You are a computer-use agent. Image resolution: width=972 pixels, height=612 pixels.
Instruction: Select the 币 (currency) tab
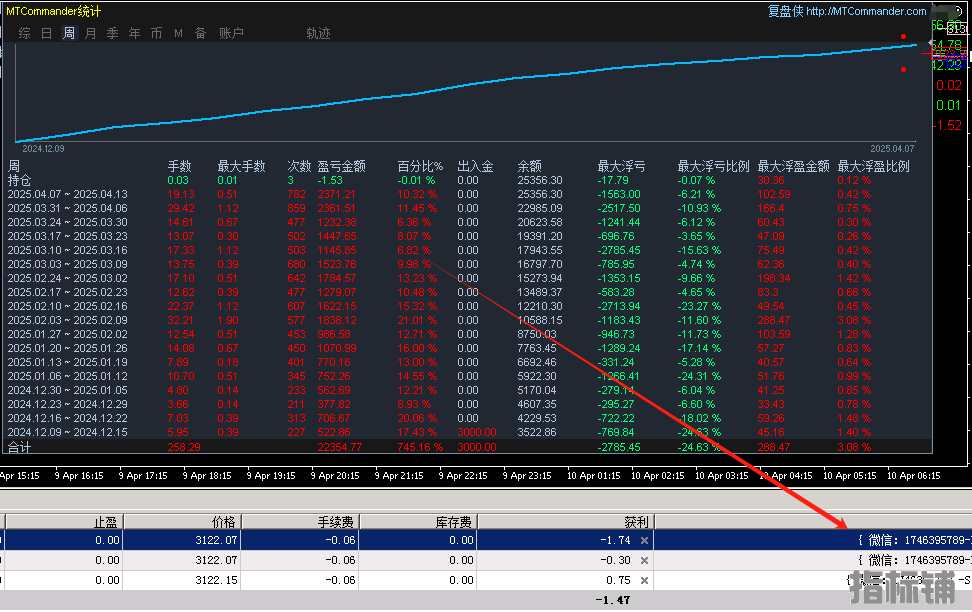click(x=156, y=33)
